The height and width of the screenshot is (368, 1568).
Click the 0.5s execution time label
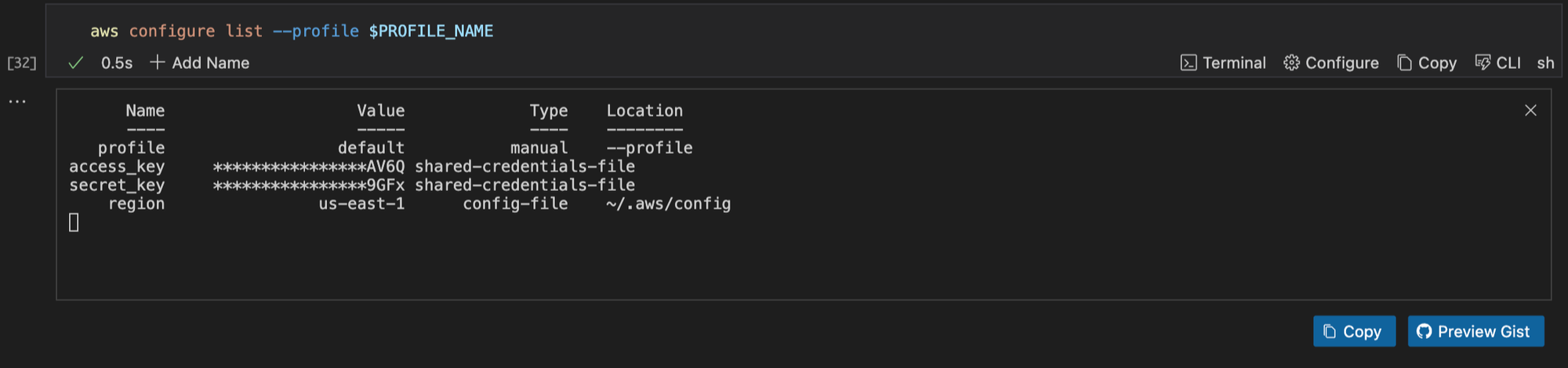(x=117, y=63)
